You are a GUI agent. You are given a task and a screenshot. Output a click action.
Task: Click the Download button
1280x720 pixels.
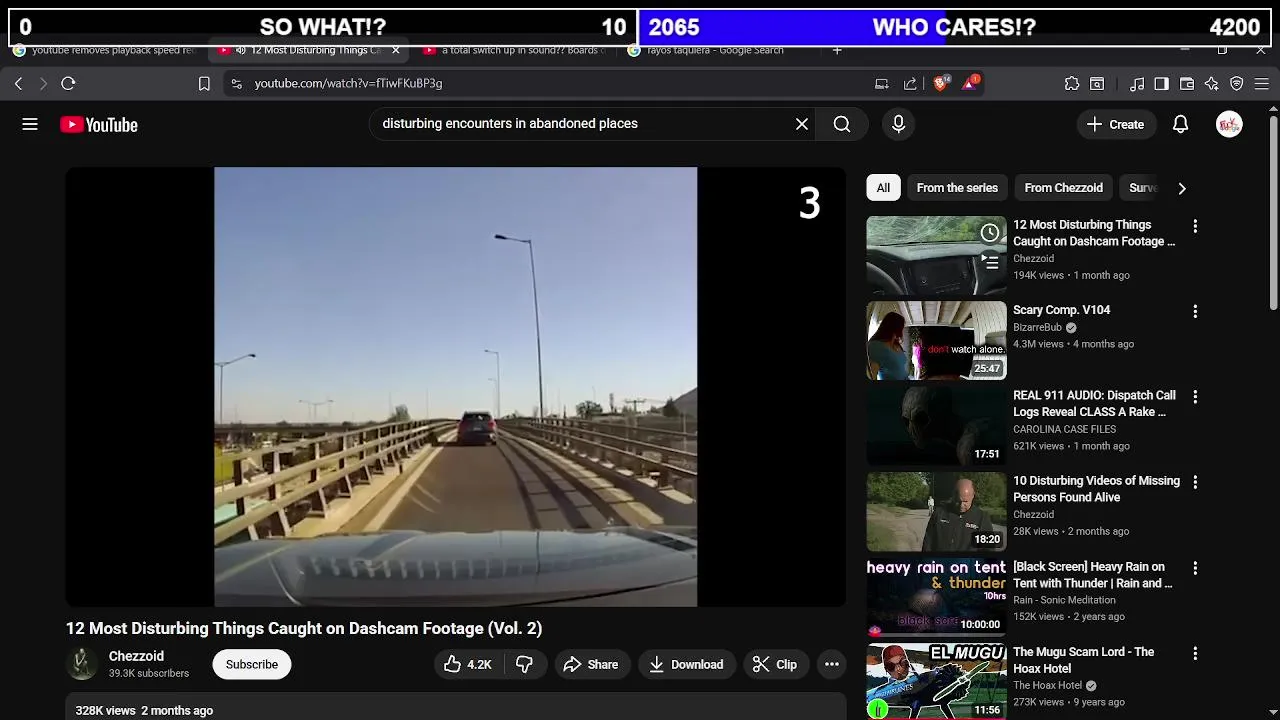point(686,664)
